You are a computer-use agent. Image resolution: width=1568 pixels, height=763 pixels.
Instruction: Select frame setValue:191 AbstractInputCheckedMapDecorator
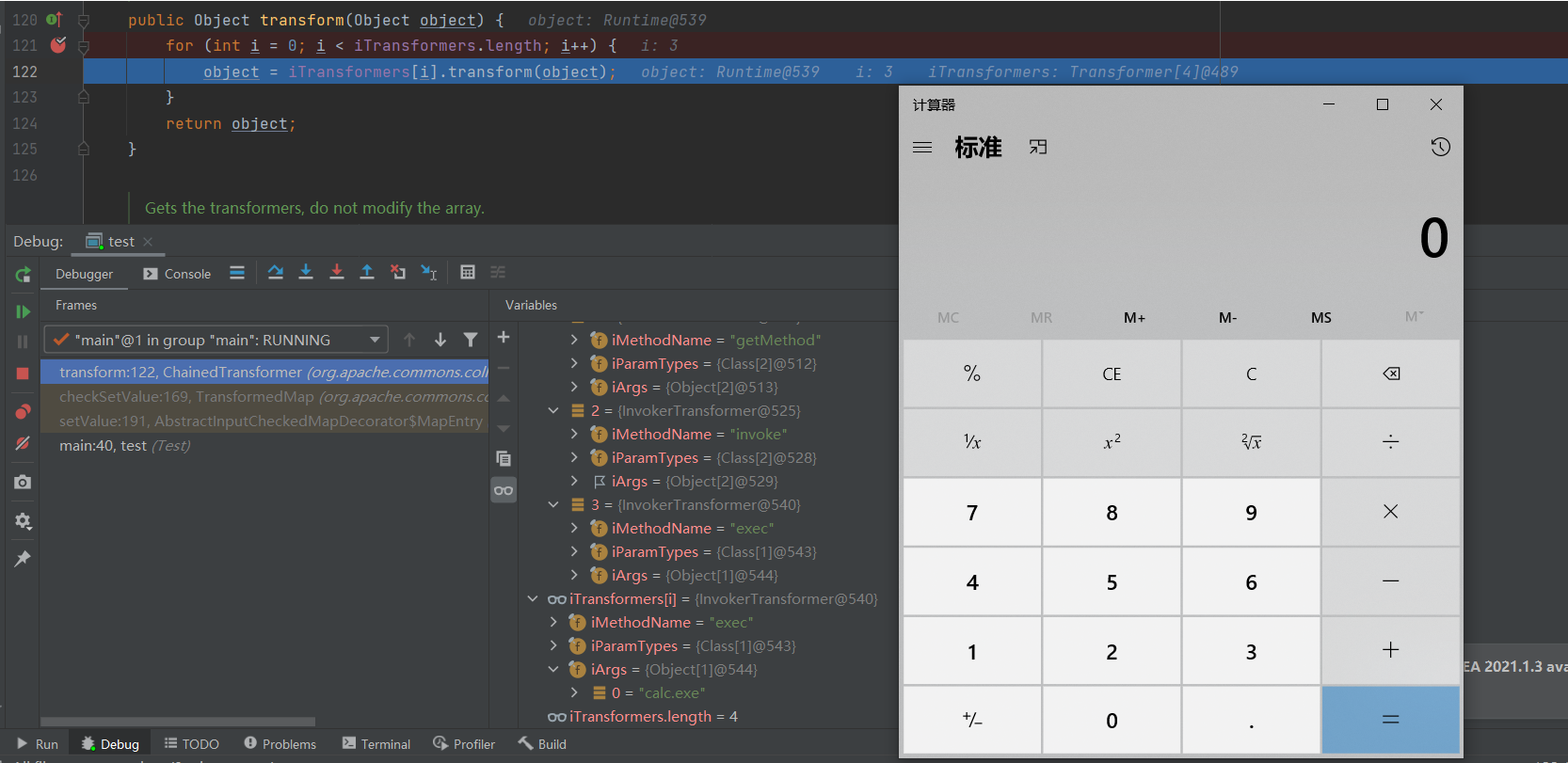pos(264,421)
